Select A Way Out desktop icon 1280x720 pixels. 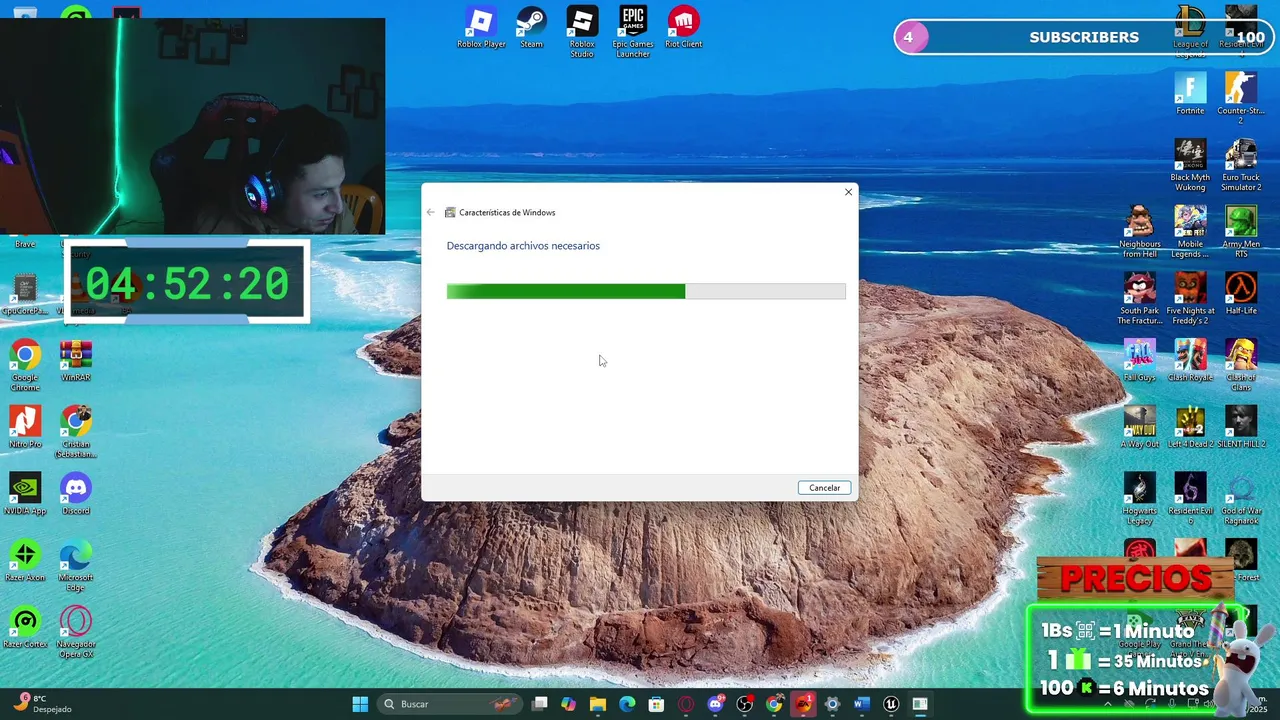(1139, 428)
